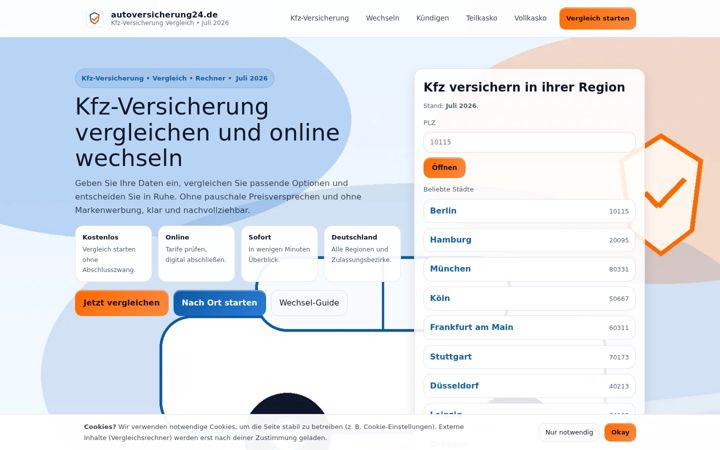720x450 pixels.
Task: Open autoversicherung24.de site title link
Action: coord(164,15)
